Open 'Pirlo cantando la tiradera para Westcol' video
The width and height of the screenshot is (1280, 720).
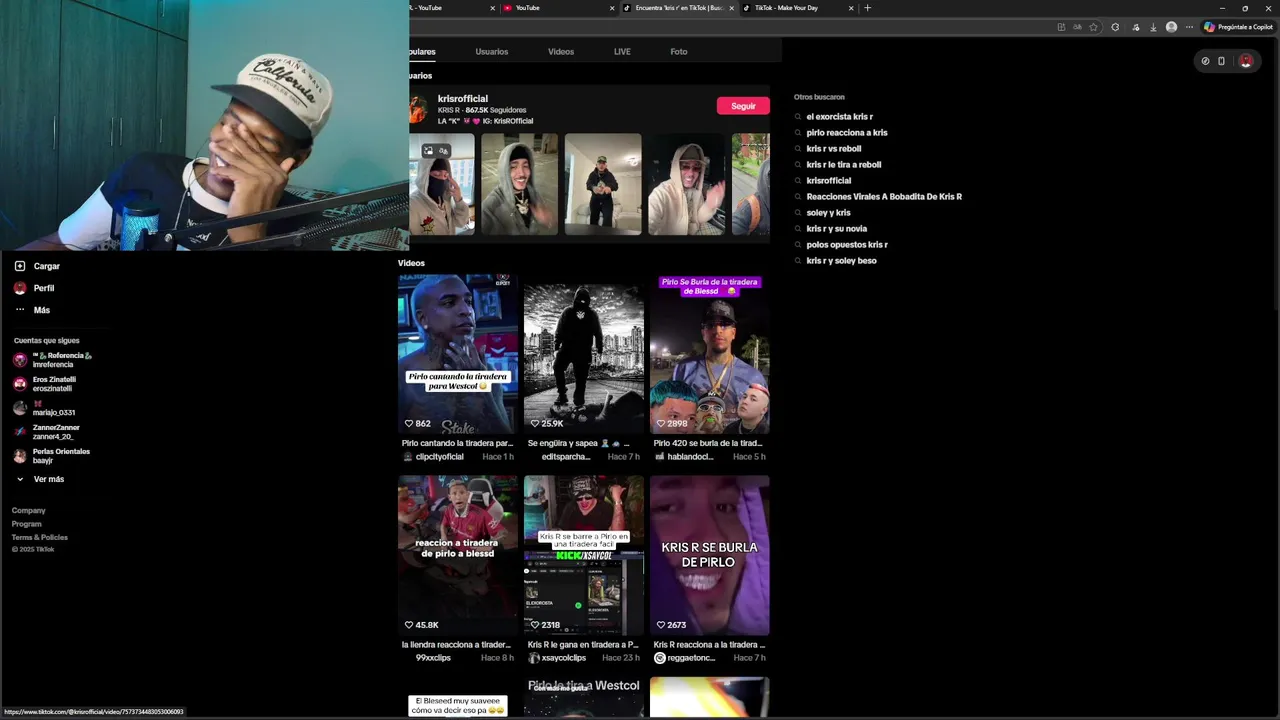point(458,354)
